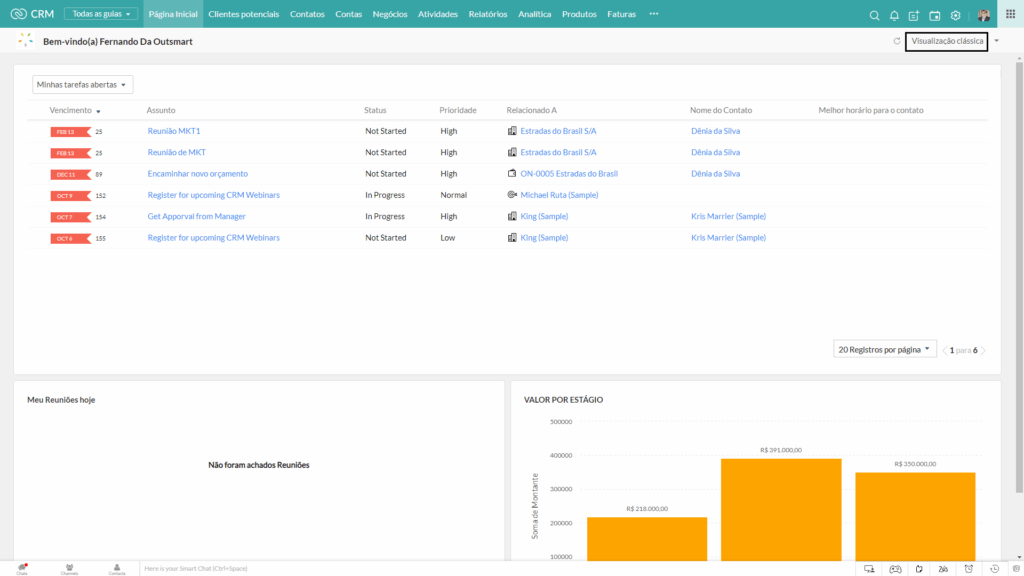The image size is (1024, 576).
Task: Open the gamescope controller icon
Action: pos(895,569)
